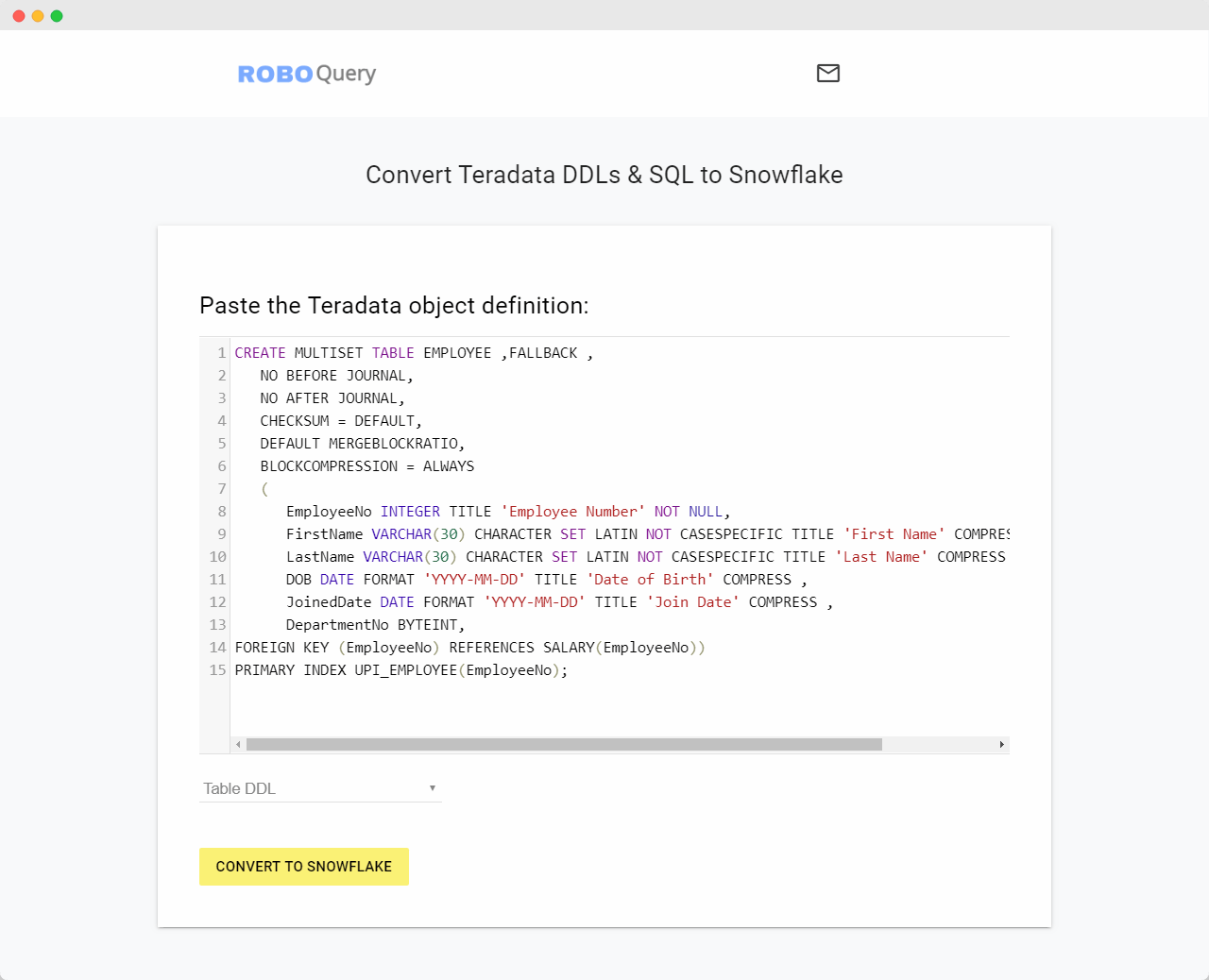Click the mail envelope icon in the header
The height and width of the screenshot is (980, 1209).
point(828,74)
